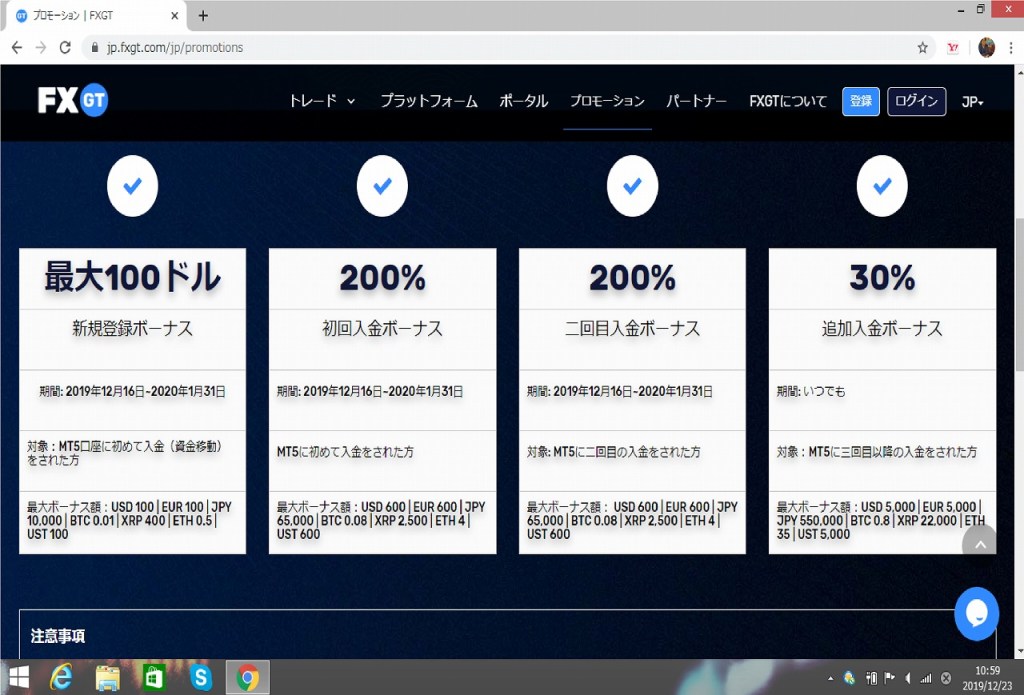Click the Chrome profile avatar icon
Image resolution: width=1024 pixels, height=695 pixels.
pyautogui.click(x=986, y=47)
